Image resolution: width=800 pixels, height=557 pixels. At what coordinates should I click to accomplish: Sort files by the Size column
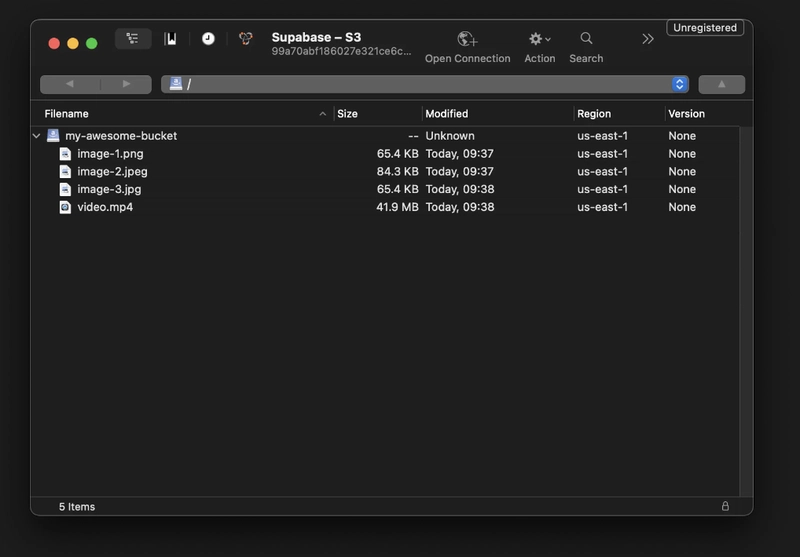tap(376, 114)
